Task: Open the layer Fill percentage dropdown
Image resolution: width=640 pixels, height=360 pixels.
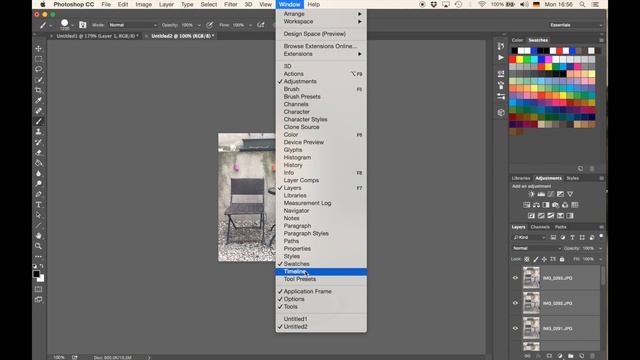Action: pyautogui.click(x=600, y=259)
